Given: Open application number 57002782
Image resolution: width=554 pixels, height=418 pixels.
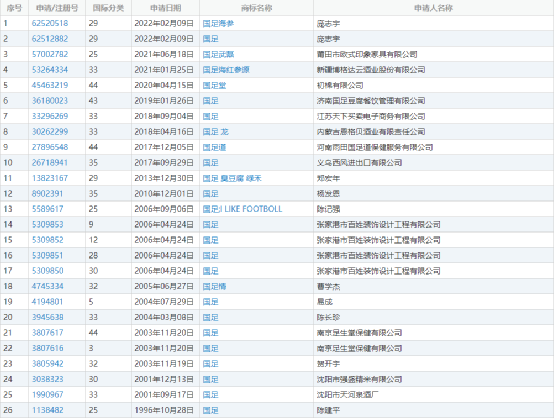Looking at the screenshot, I should [50, 54].
